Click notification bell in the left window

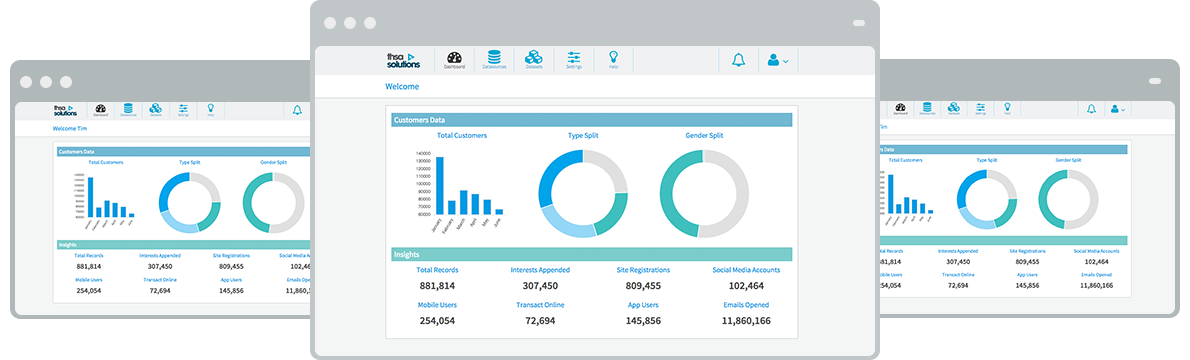[297, 110]
